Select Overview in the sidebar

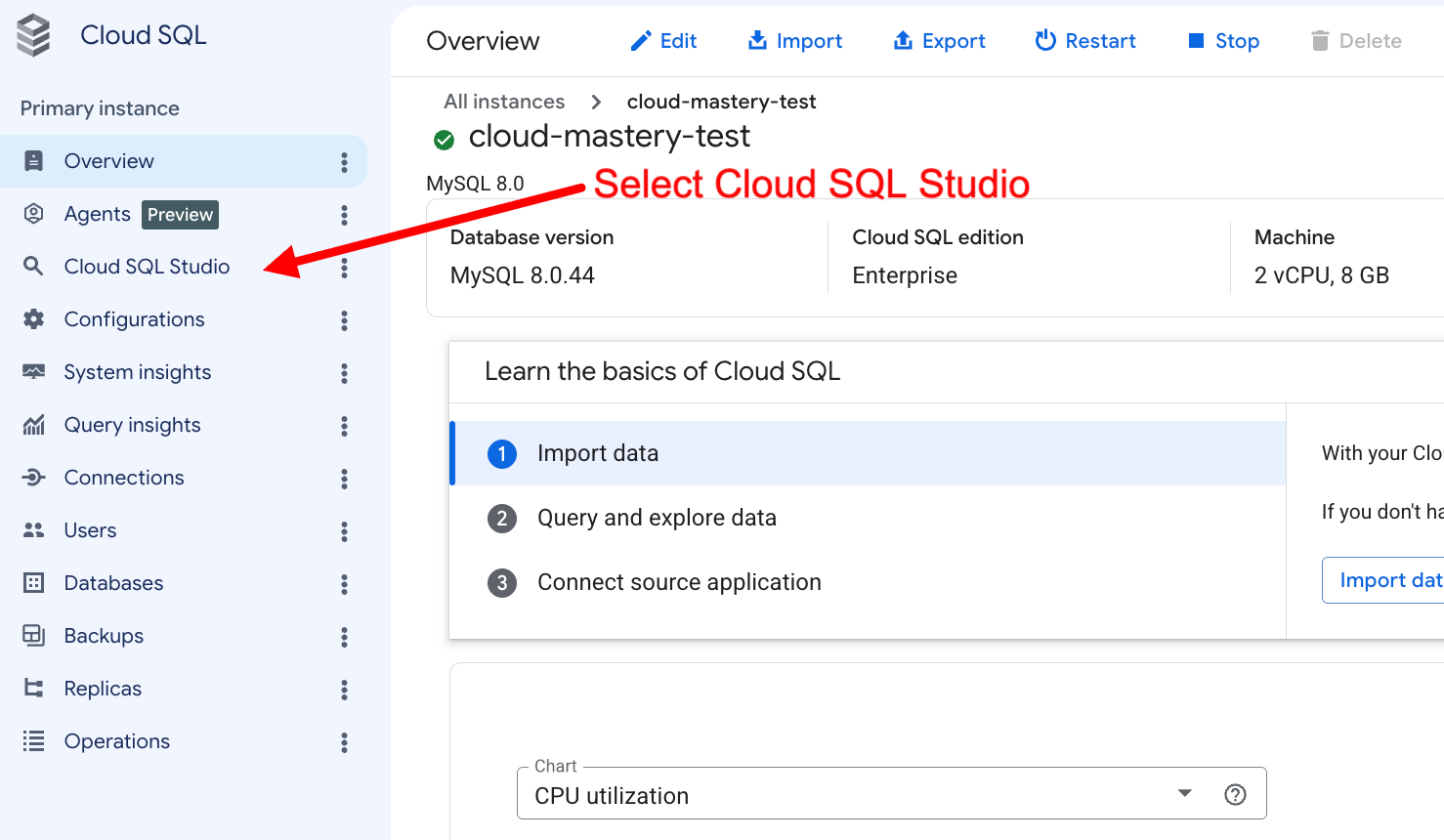(184, 161)
